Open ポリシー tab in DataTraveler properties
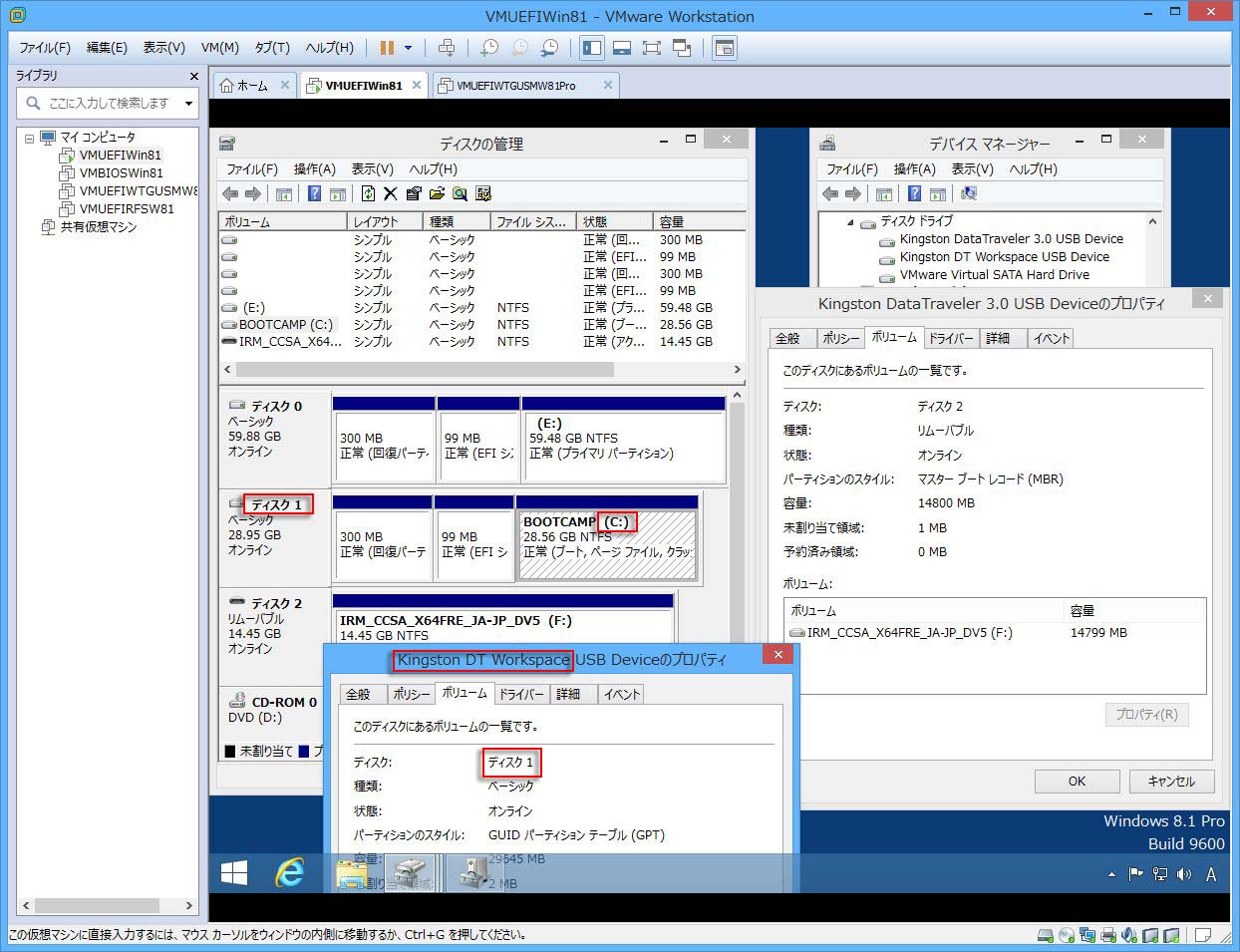 [840, 339]
